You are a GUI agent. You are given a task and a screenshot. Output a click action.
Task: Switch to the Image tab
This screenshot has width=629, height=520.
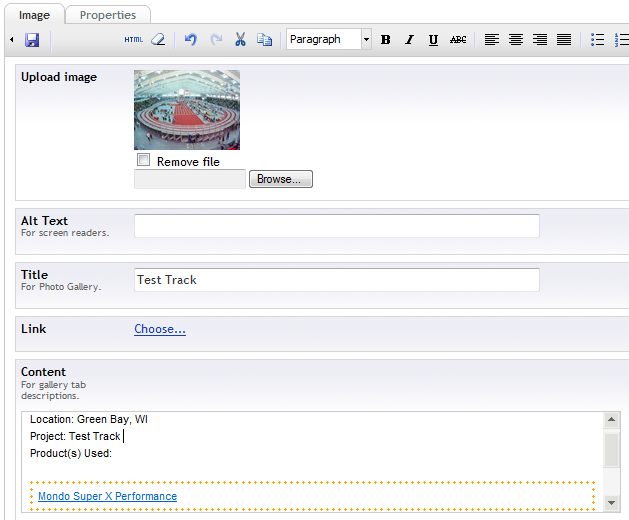pyautogui.click(x=34, y=15)
